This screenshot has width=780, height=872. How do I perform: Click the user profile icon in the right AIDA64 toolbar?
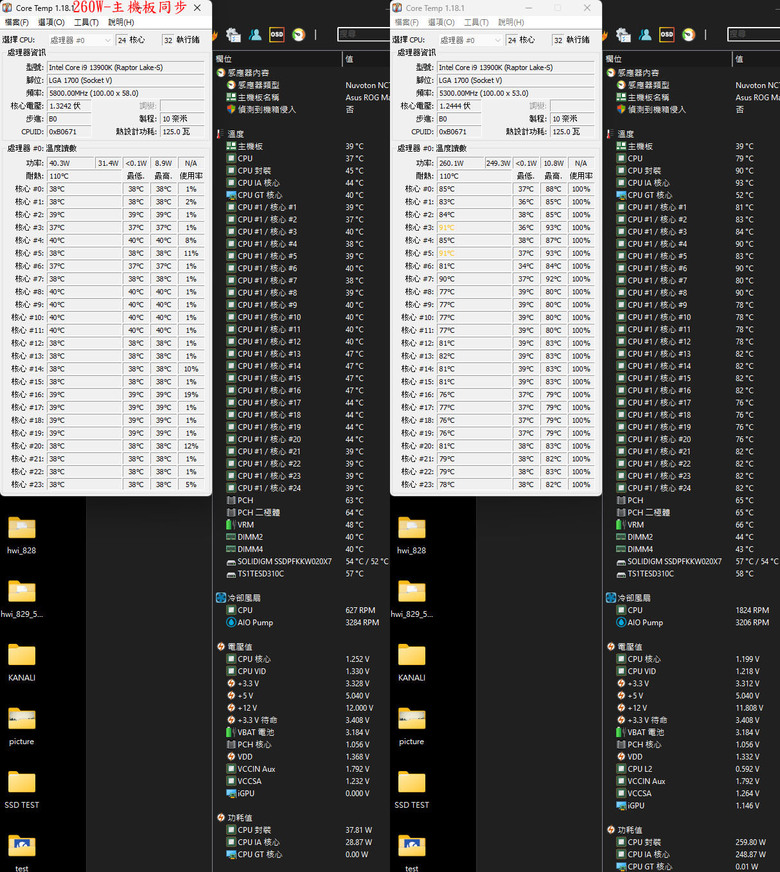645,34
